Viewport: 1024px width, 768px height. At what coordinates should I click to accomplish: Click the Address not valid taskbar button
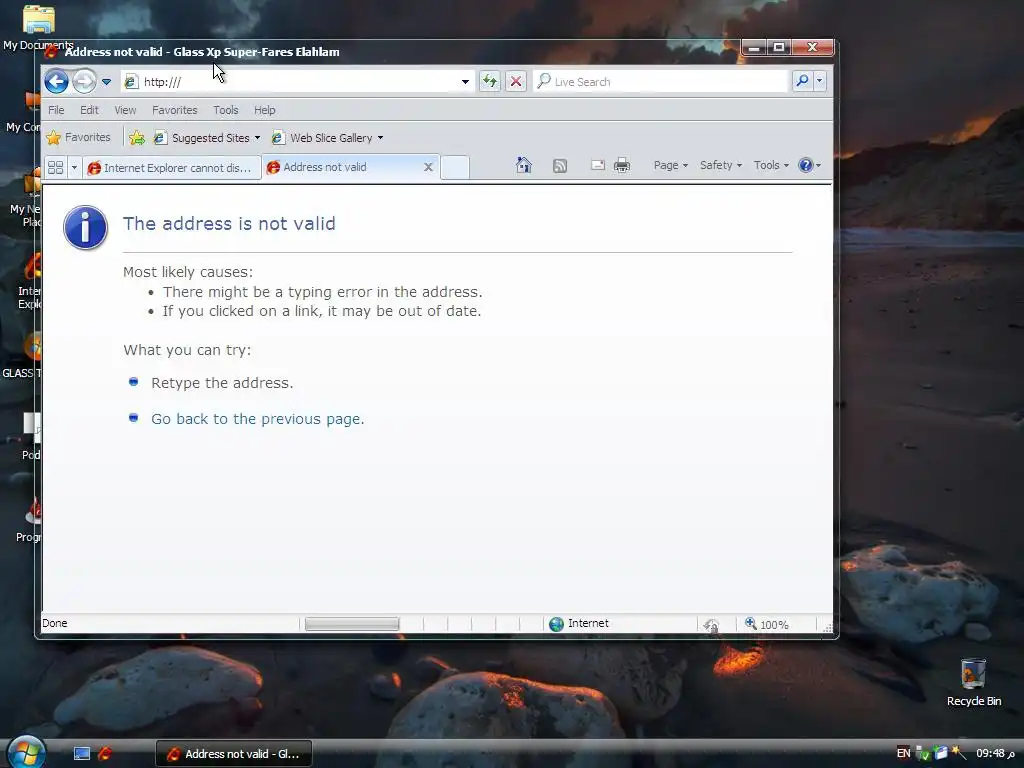(234, 754)
